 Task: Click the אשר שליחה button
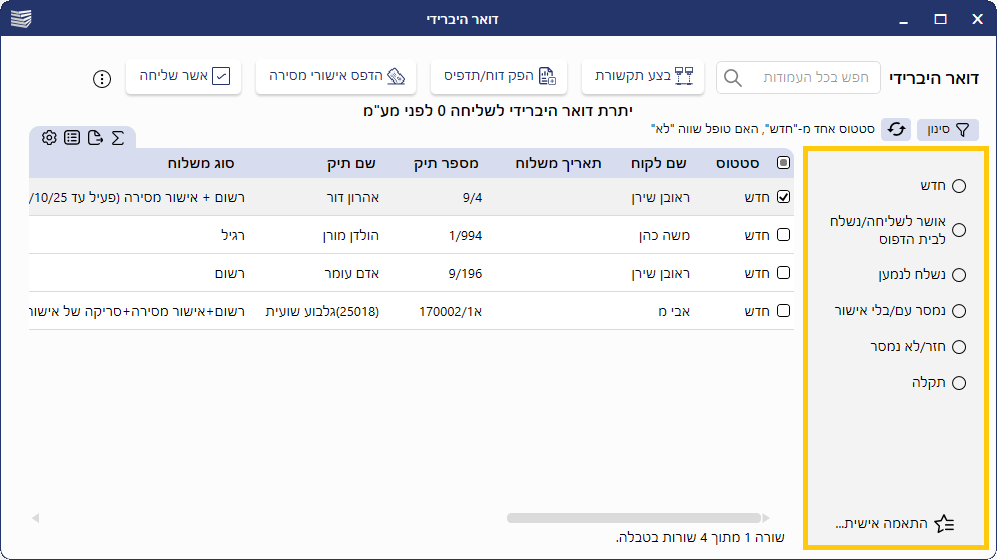pos(184,76)
